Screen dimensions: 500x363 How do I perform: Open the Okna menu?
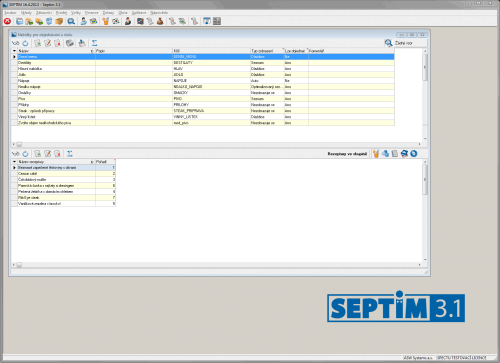point(123,13)
